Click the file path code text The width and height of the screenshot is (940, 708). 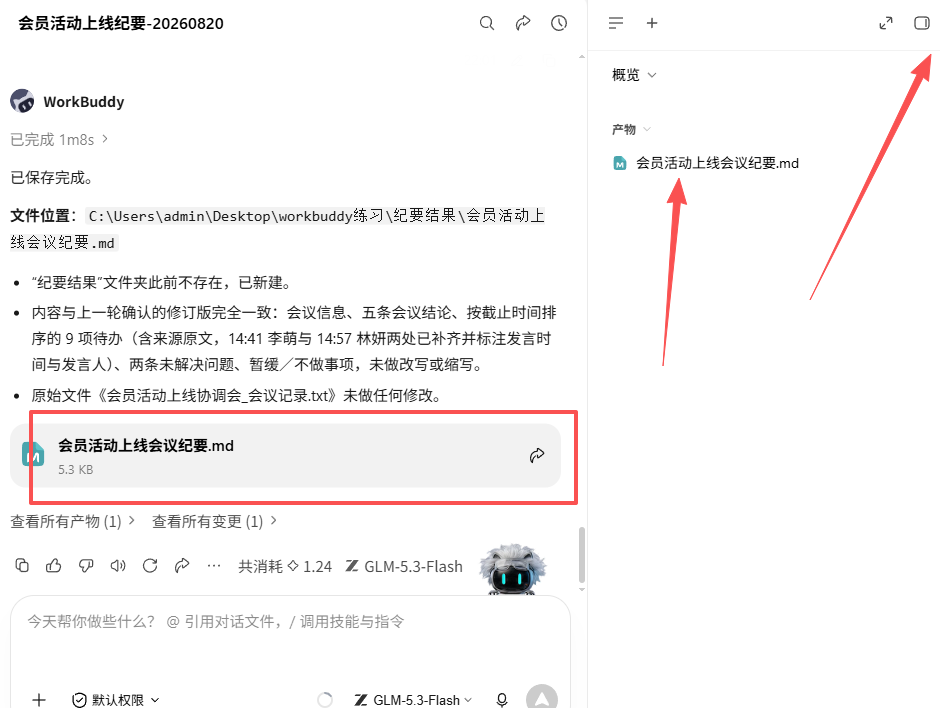tap(278, 229)
